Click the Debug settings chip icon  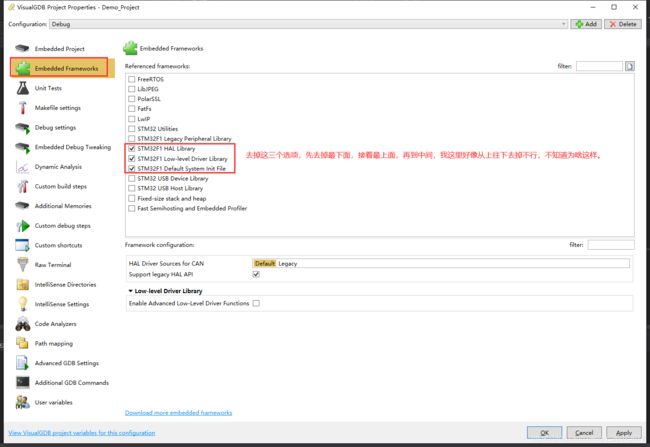(23, 128)
